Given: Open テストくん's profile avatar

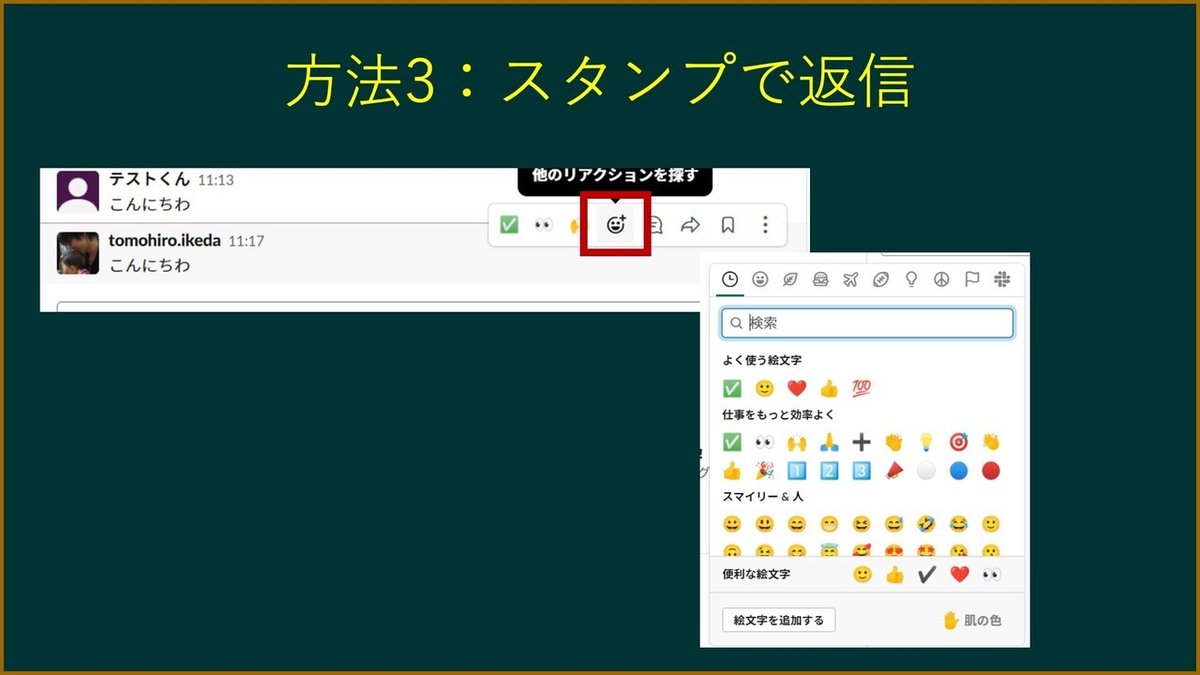Looking at the screenshot, I should tap(78, 191).
